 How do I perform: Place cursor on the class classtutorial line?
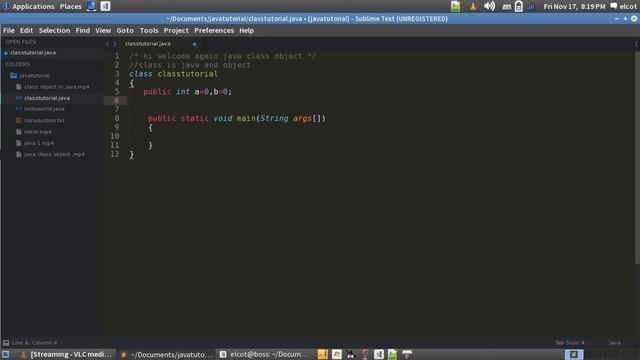coord(173,74)
